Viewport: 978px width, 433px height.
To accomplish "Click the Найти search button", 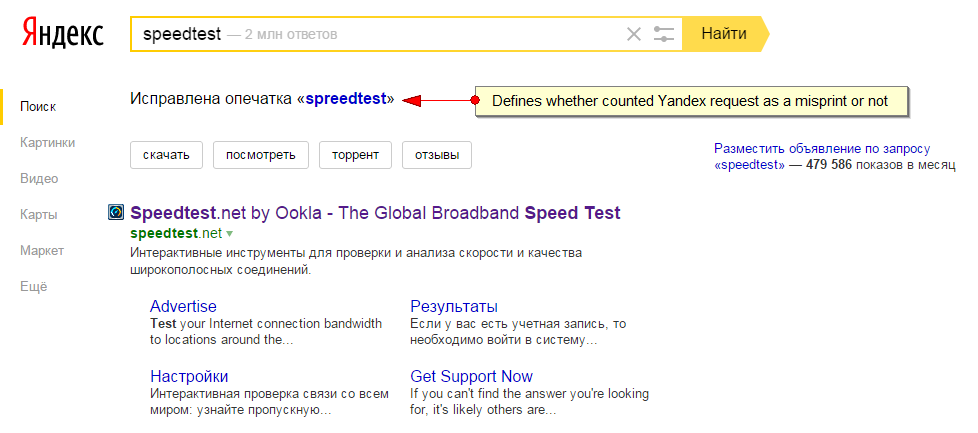I will (x=724, y=34).
